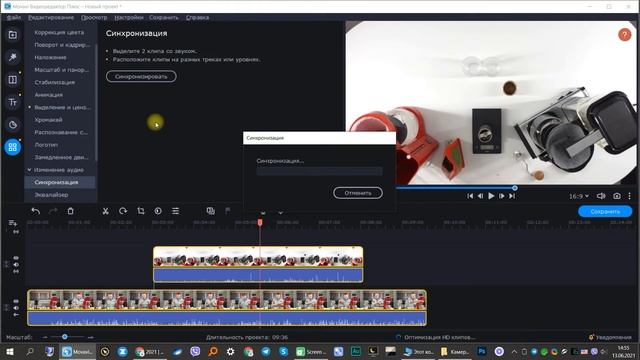This screenshot has width=640, height=360.
Task: Collapse the Audio editing group
Action: (29, 169)
